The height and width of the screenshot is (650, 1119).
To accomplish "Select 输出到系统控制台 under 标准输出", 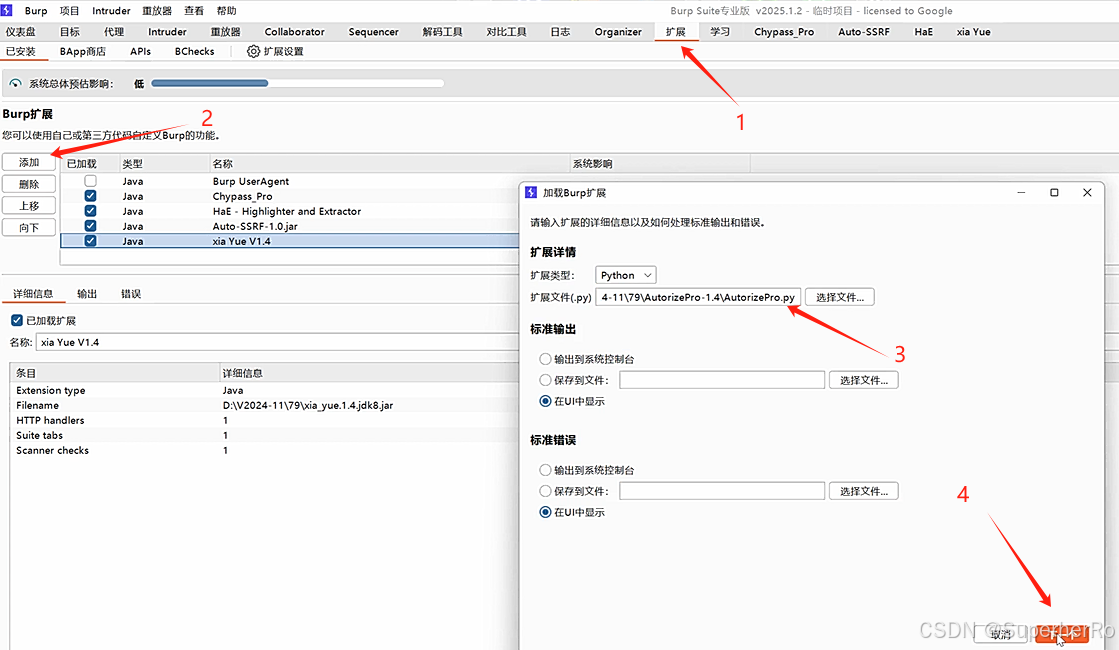I will 545,359.
